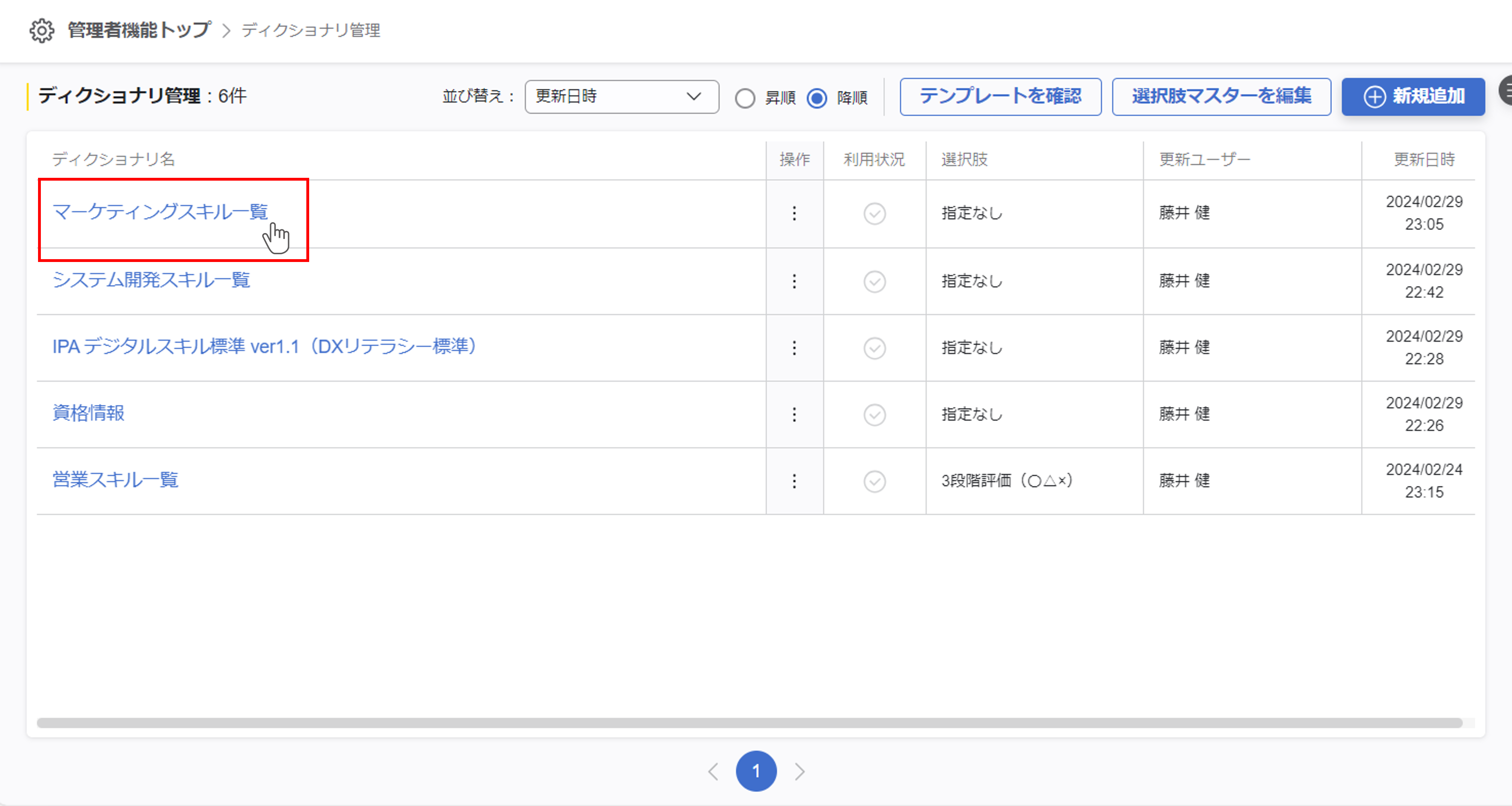1512x806 pixels.
Task: Open kebab menu for IPA デジタルスキル標準 row
Action: click(x=794, y=348)
